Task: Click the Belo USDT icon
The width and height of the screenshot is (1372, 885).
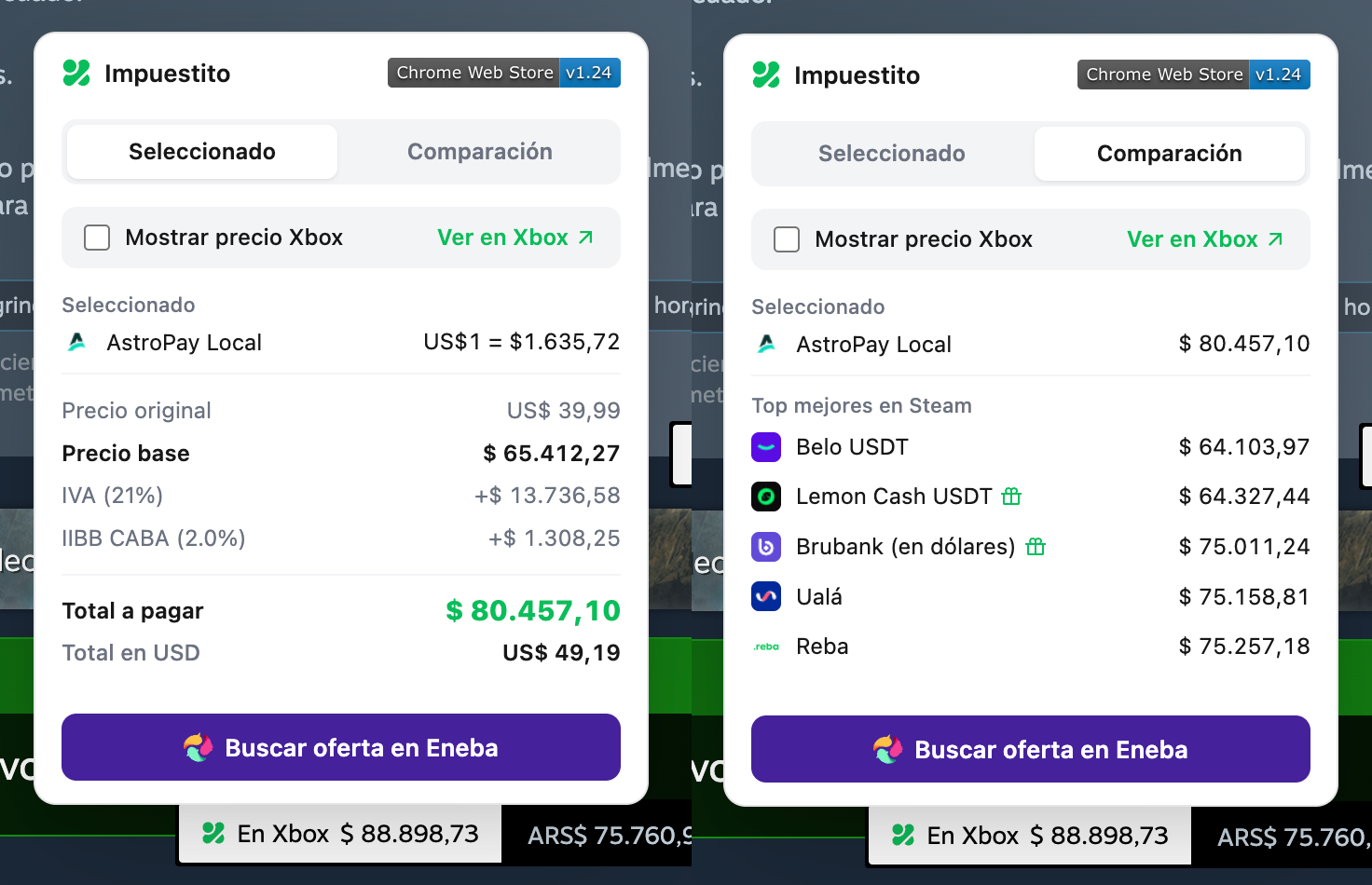Action: tap(766, 447)
